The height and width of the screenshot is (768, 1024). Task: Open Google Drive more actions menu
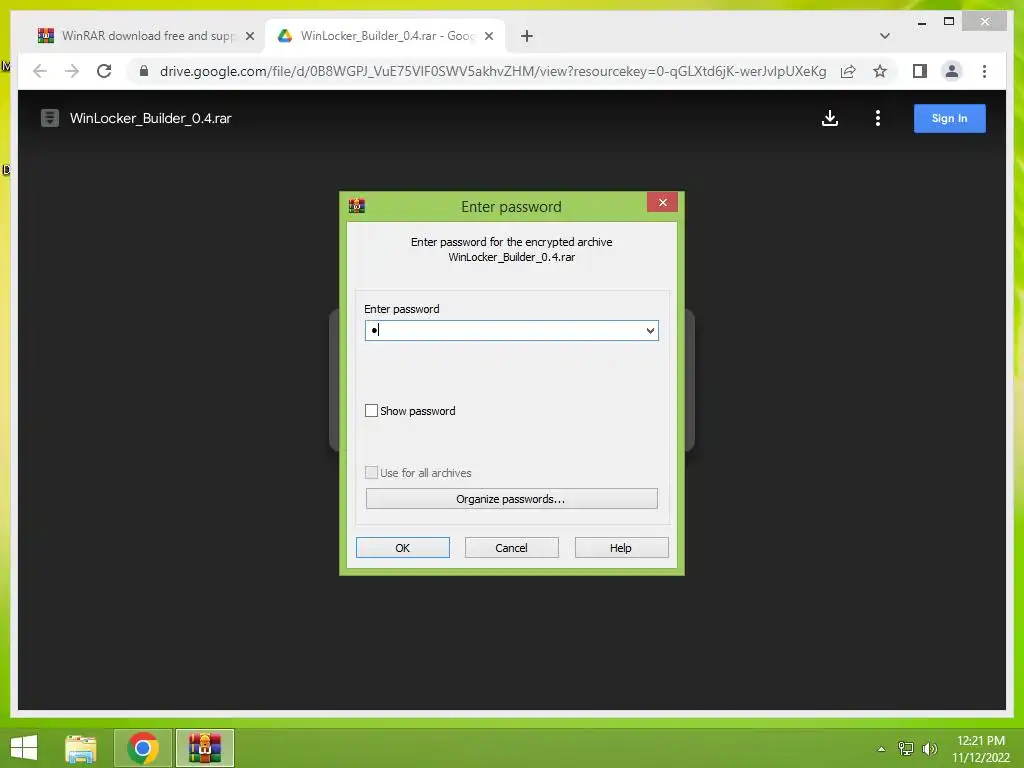[x=878, y=118]
